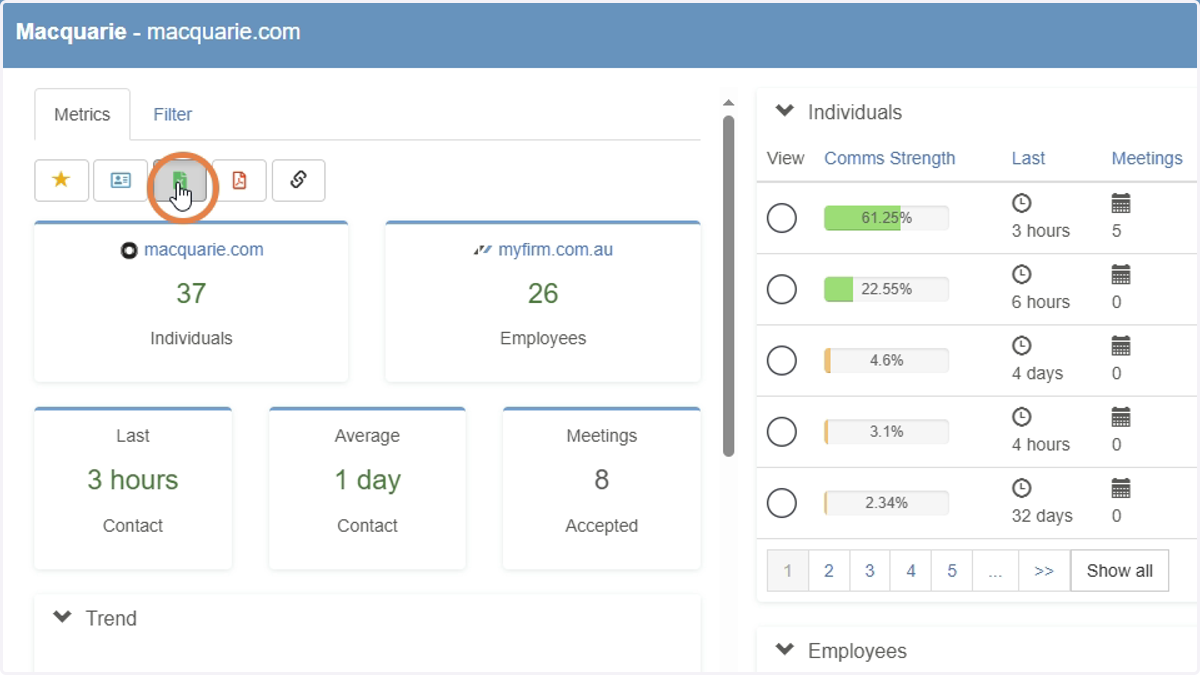
Task: Go to page 2 of individuals
Action: tap(829, 571)
